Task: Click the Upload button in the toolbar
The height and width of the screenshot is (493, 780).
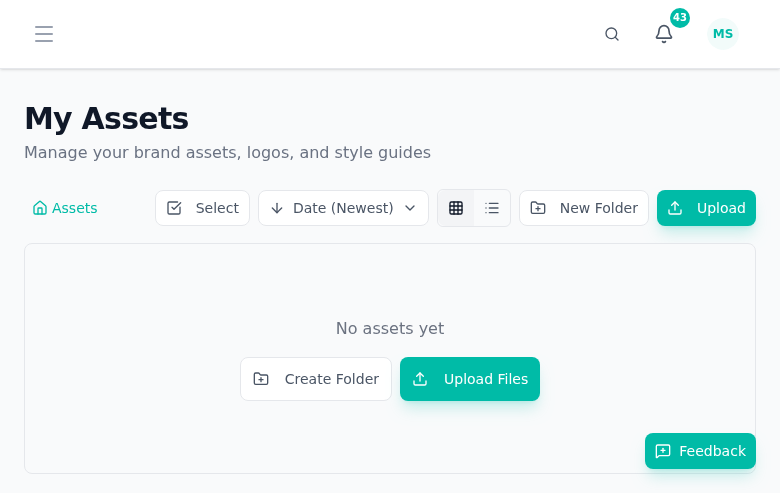Action: [x=706, y=208]
